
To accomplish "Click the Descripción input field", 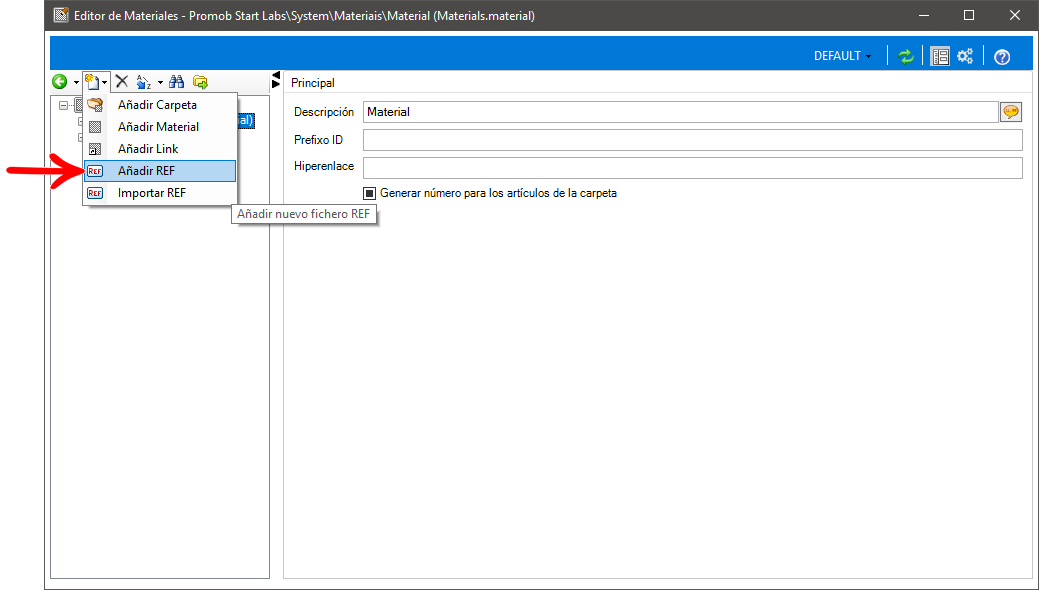I will pyautogui.click(x=680, y=112).
